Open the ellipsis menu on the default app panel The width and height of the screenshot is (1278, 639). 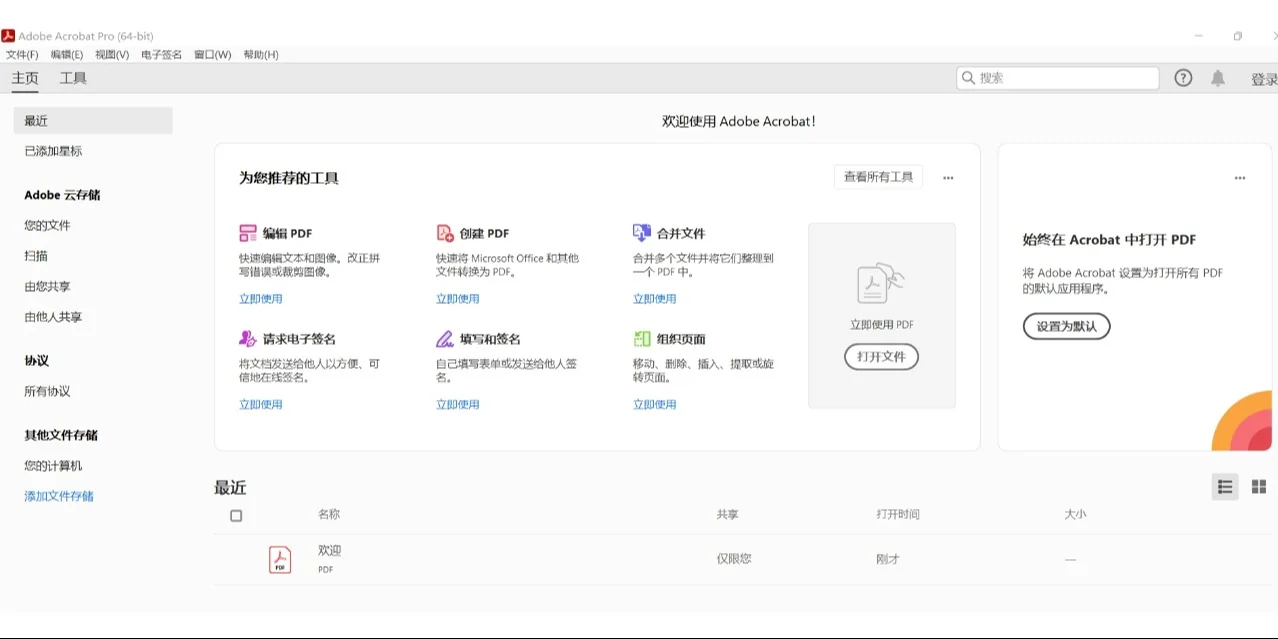pos(1240,177)
